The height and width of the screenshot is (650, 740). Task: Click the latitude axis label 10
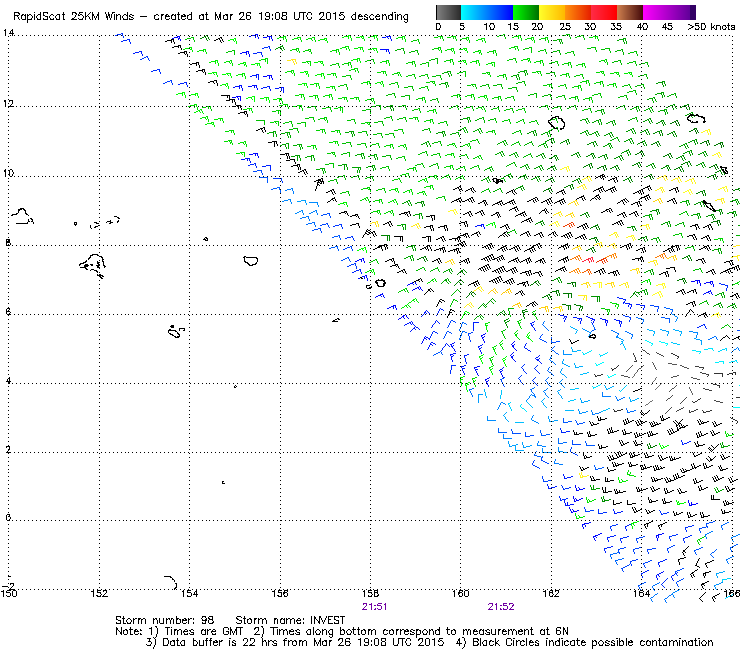click(8, 173)
